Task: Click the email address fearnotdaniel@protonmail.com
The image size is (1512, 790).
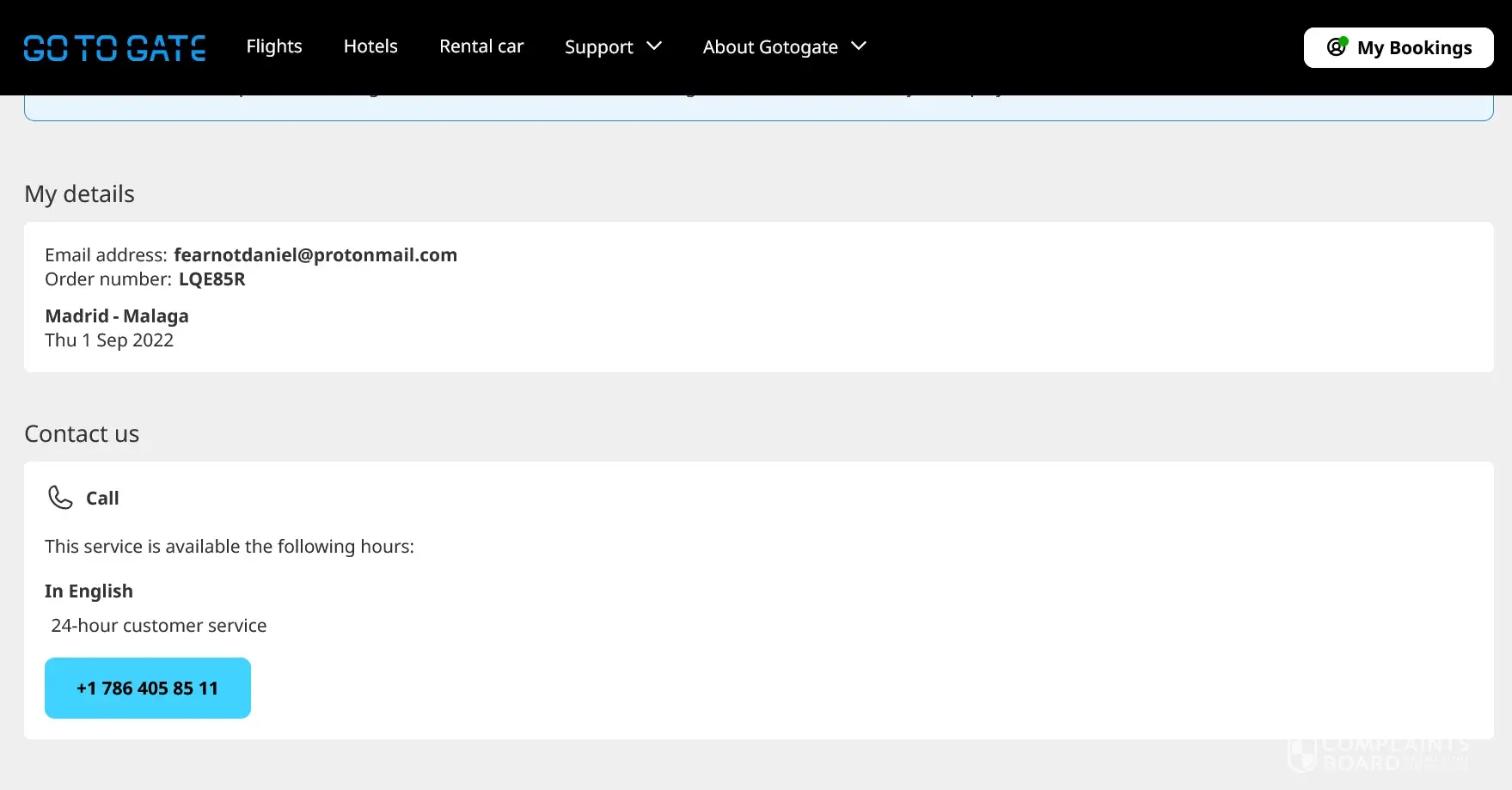Action: click(315, 255)
